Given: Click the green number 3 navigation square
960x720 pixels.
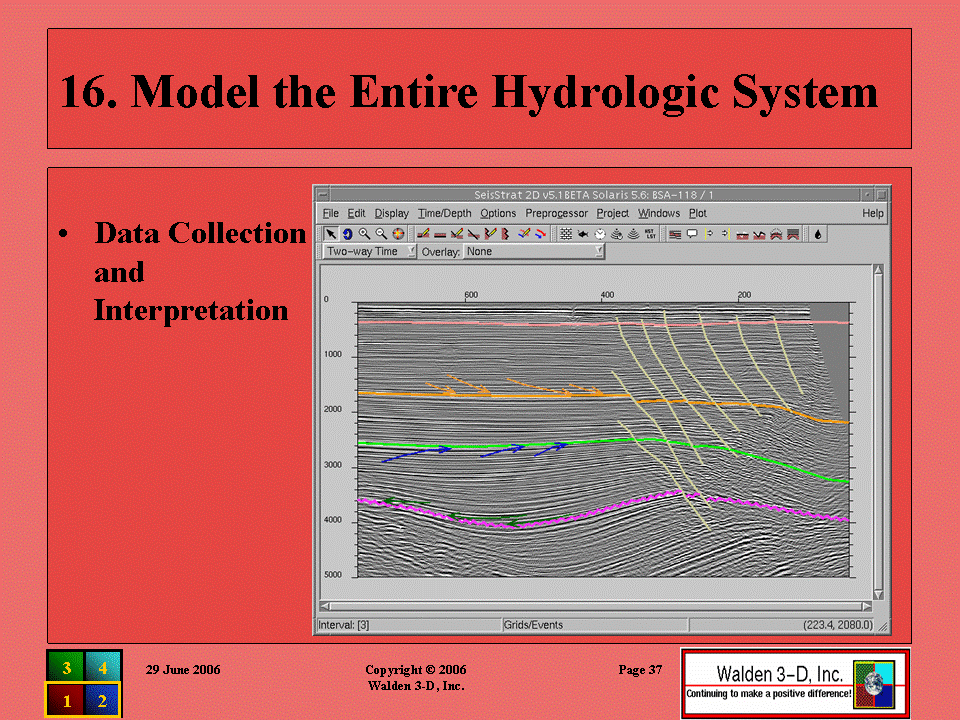Looking at the screenshot, I should click(66, 667).
